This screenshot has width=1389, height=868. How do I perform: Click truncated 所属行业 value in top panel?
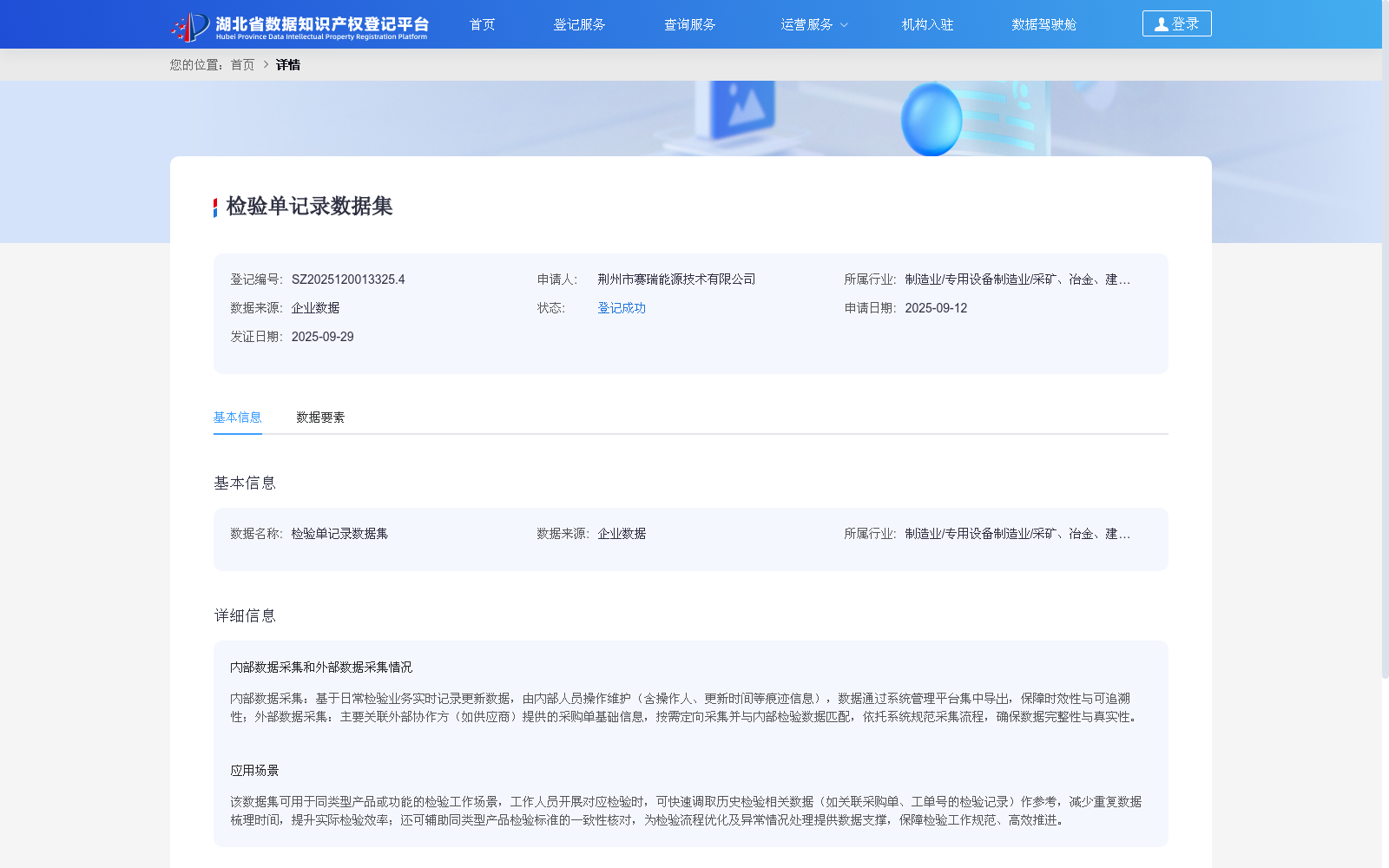point(1017,279)
